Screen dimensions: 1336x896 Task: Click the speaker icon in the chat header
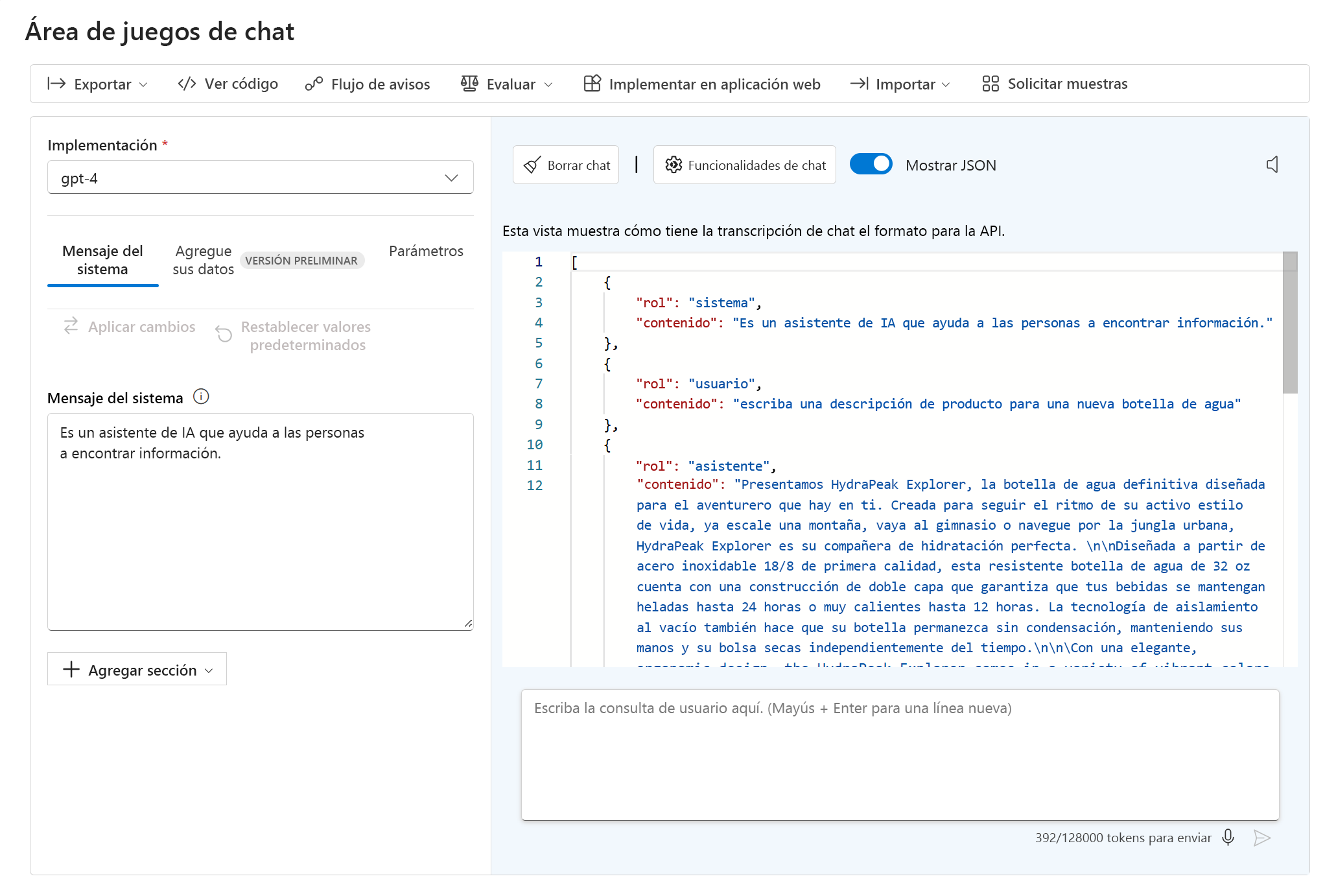click(x=1272, y=165)
